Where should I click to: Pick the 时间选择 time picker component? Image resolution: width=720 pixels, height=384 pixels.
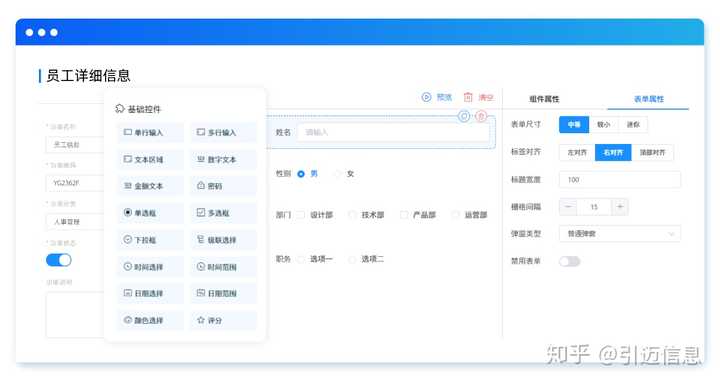tap(151, 267)
